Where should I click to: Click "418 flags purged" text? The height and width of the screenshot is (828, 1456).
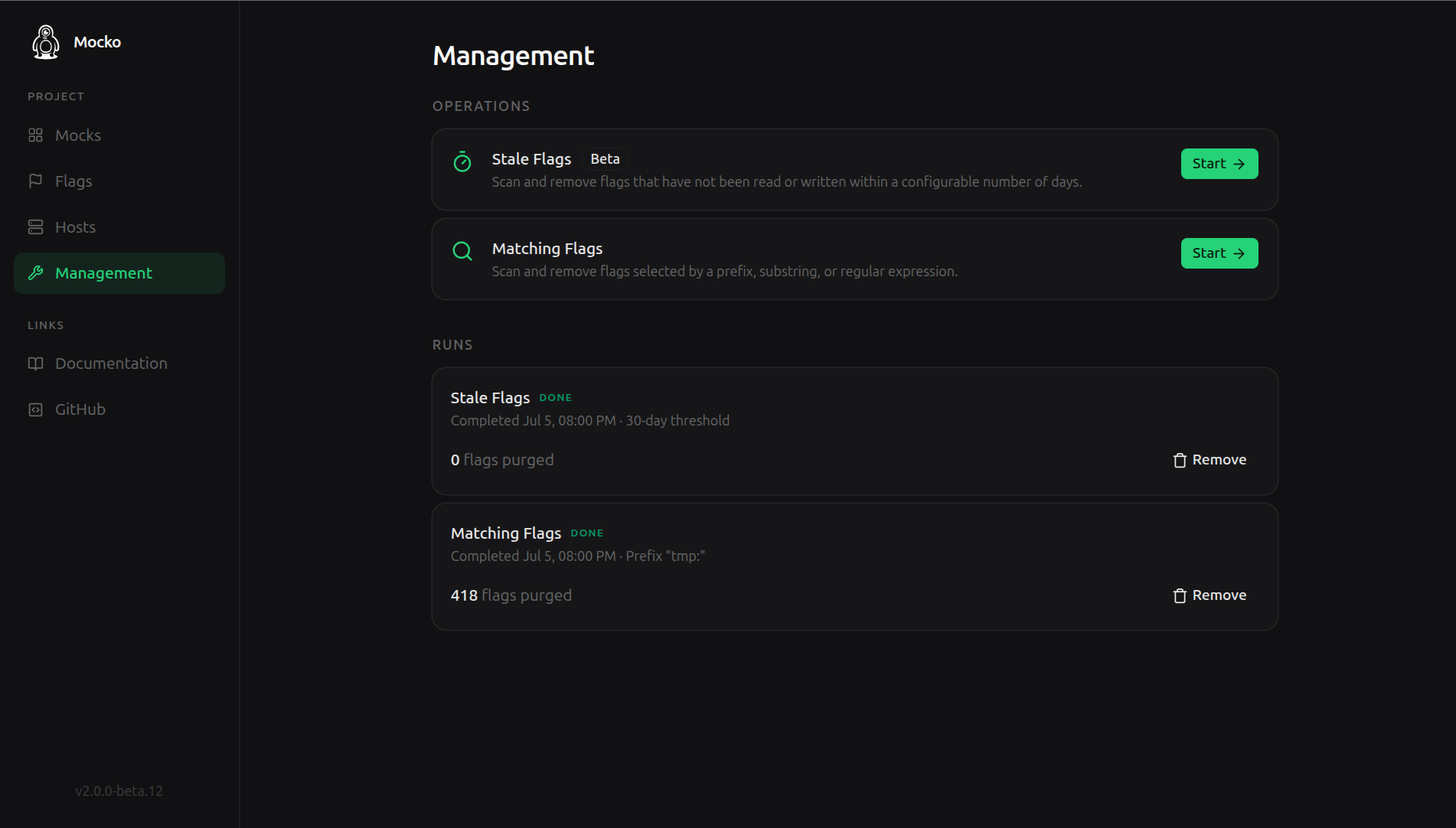point(511,595)
